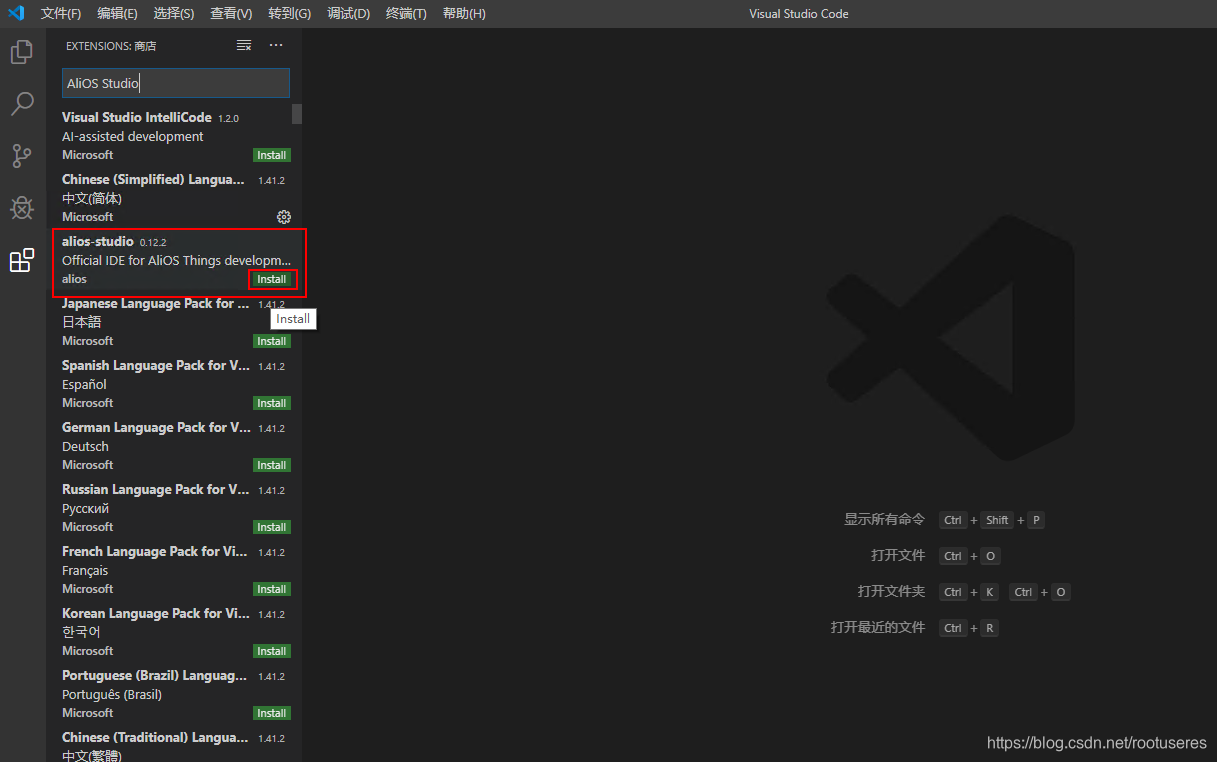Viewport: 1217px width, 762px height.
Task: Select Chinese (Simplified) Language pack title
Action: pos(154,179)
